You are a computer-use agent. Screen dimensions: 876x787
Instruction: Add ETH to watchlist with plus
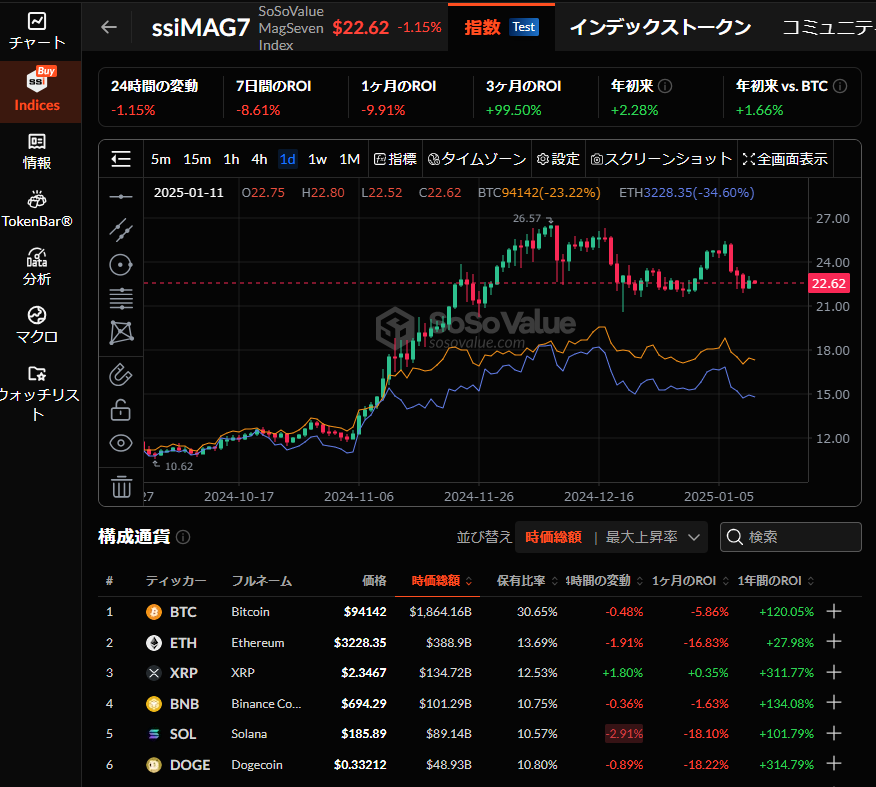coord(834,642)
